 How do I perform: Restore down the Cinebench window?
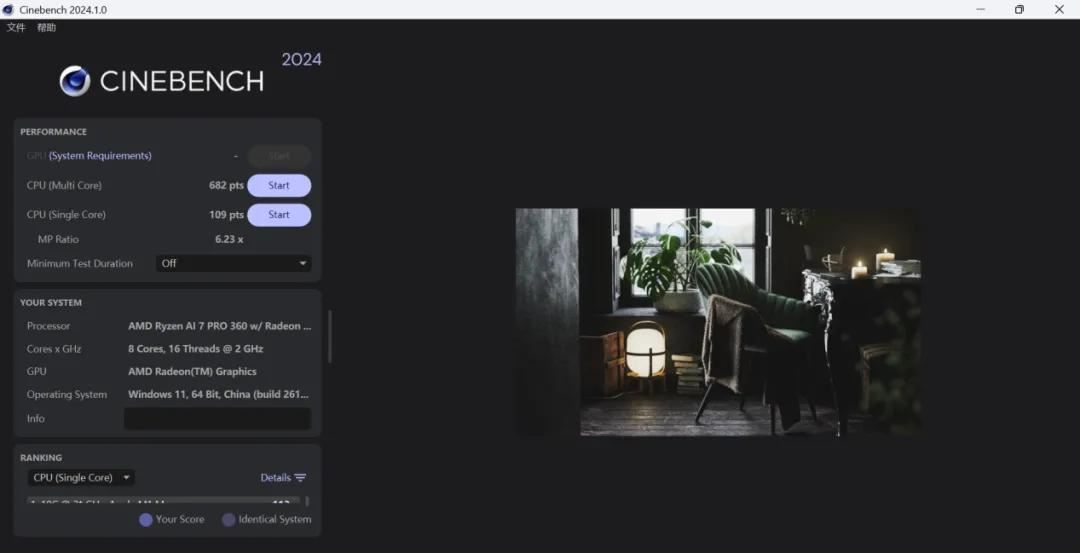[1019, 9]
